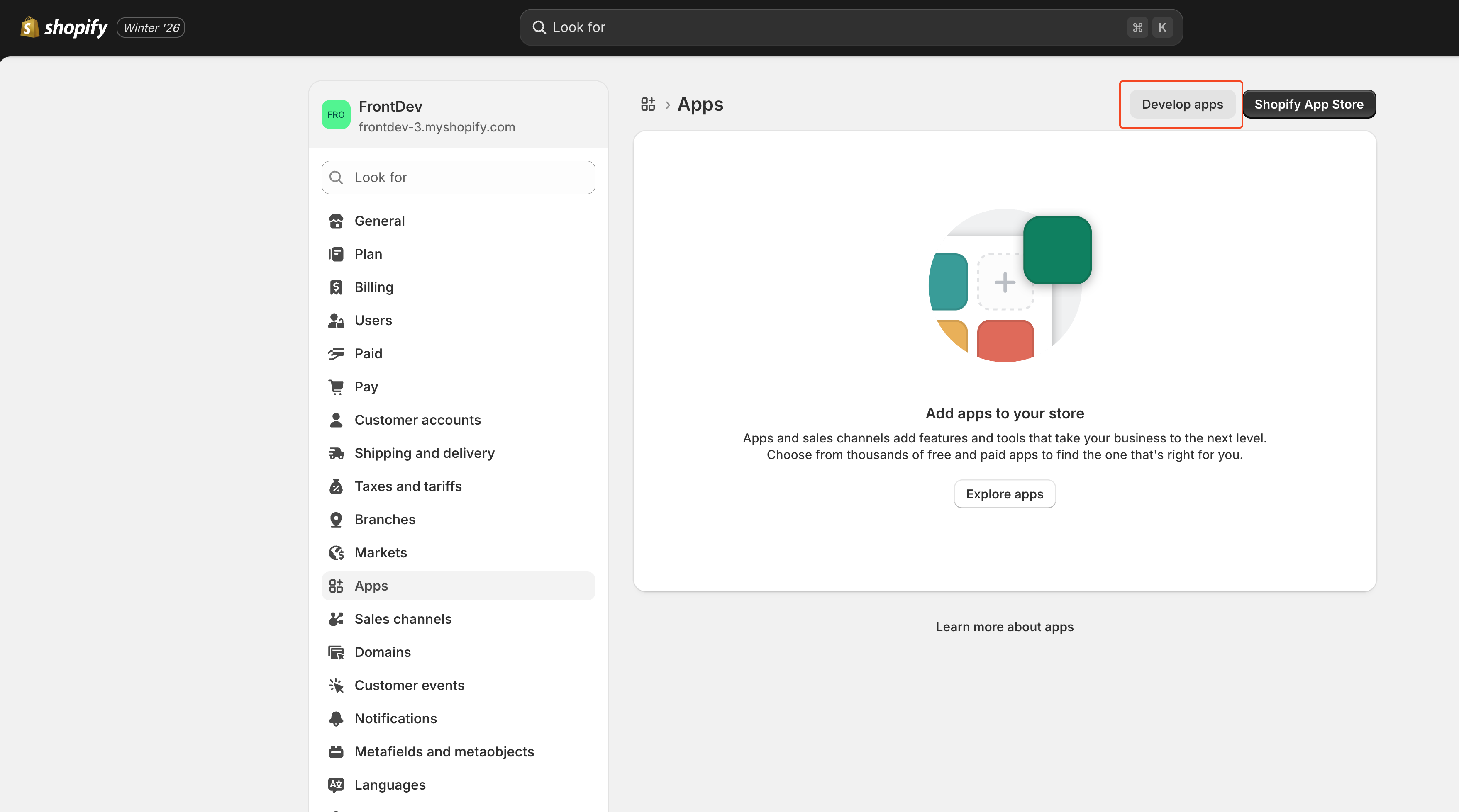Viewport: 1459px width, 812px height.
Task: Click the FRO store avatar
Action: pos(335,114)
